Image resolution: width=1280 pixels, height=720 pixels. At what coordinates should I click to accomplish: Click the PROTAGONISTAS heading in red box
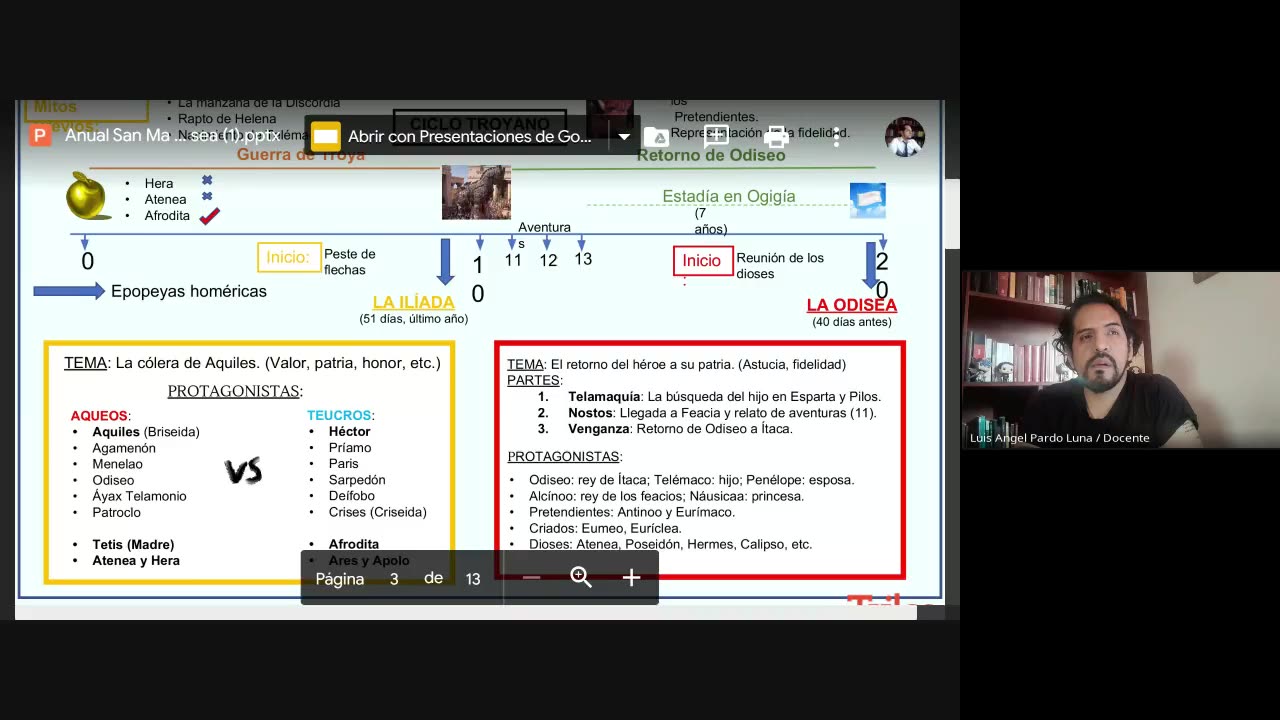tap(565, 456)
